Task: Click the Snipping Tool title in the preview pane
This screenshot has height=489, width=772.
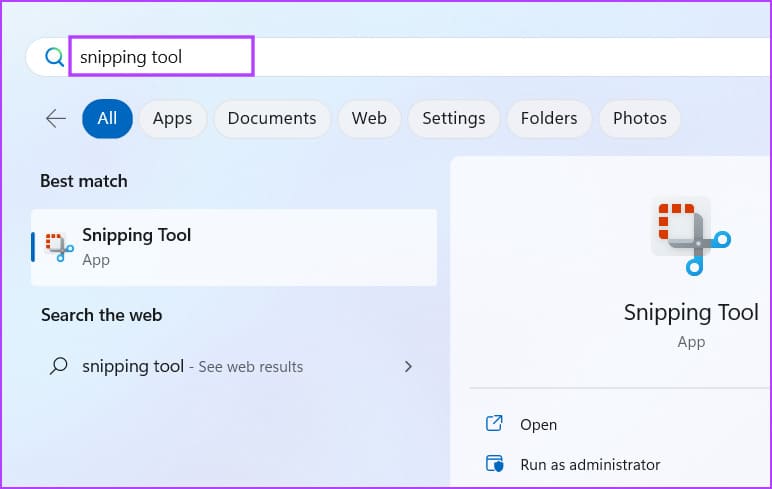Action: click(x=691, y=313)
